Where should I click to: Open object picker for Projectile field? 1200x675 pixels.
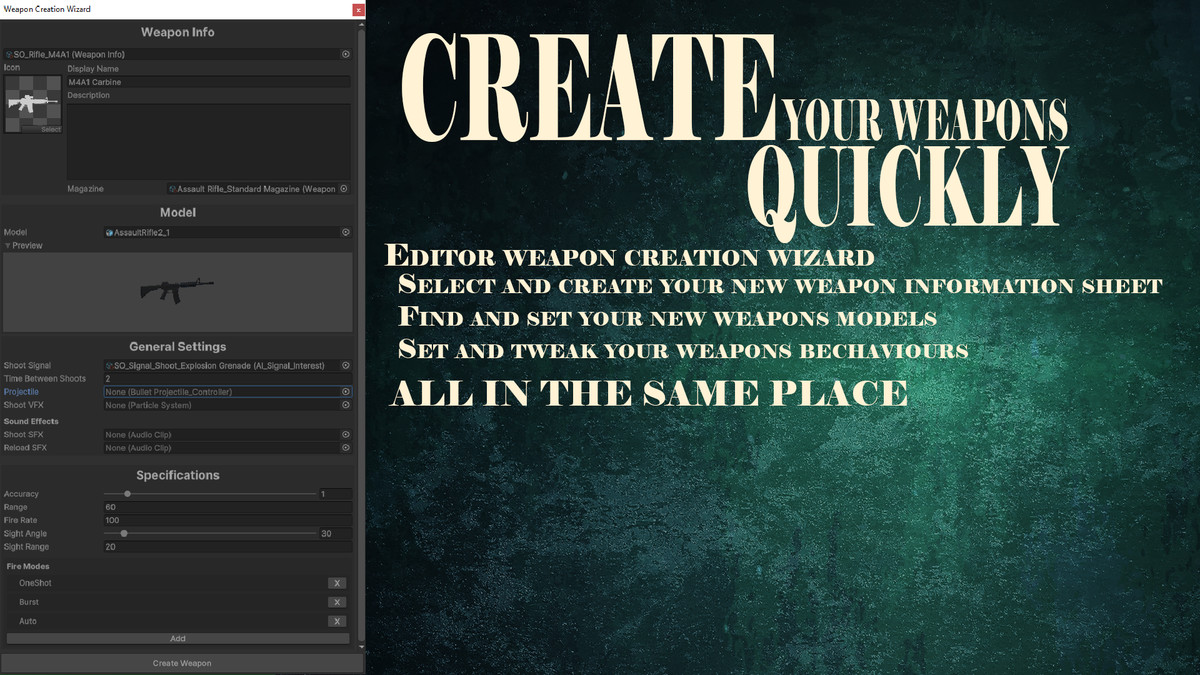346,392
